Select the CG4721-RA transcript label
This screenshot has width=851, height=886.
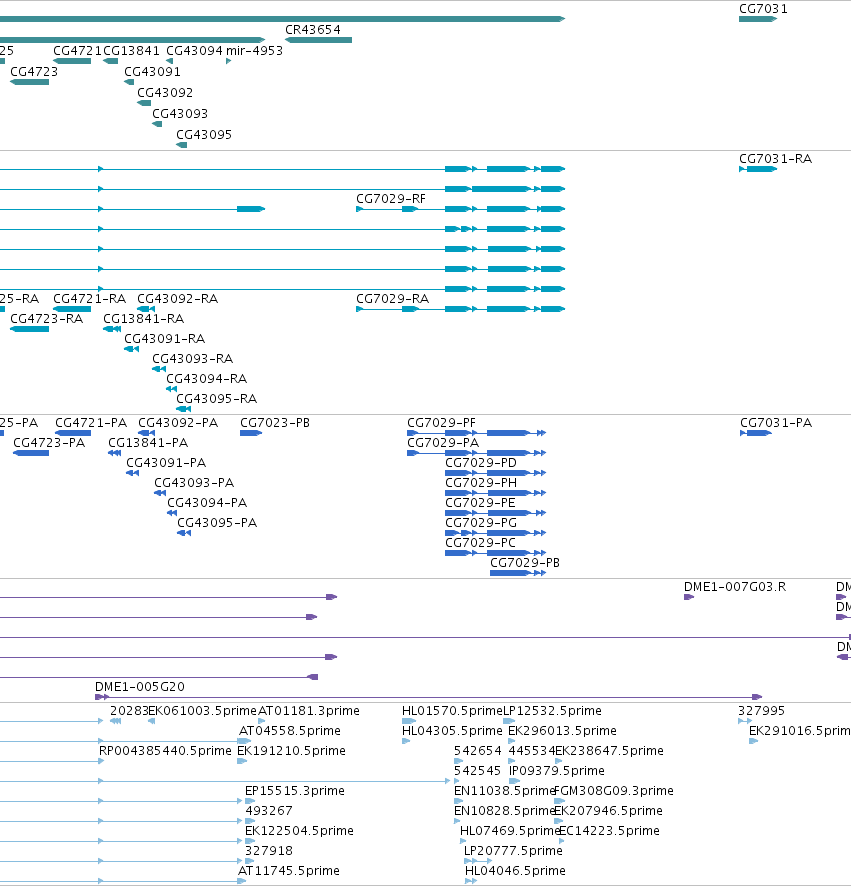coord(89,298)
